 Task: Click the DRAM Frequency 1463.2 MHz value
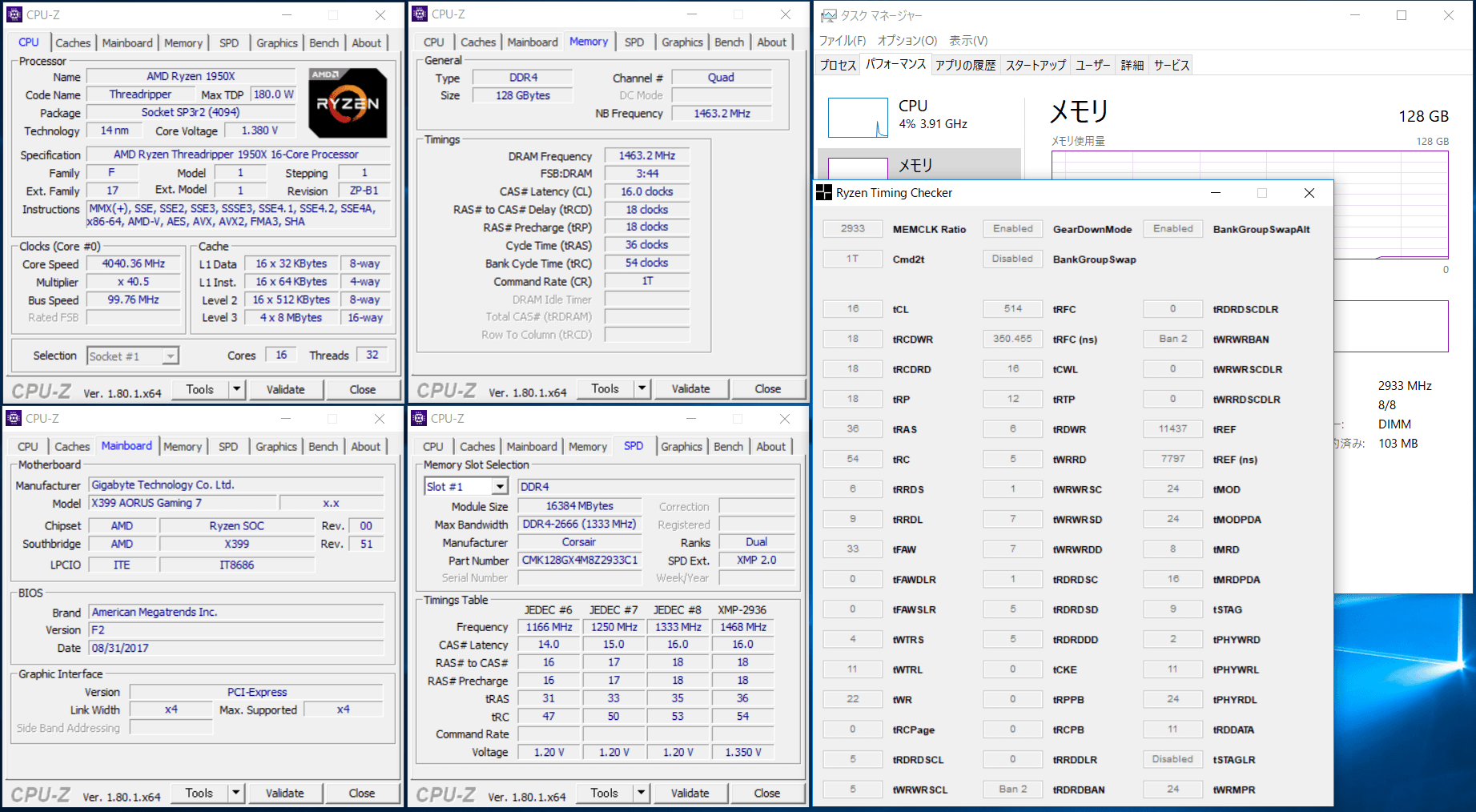pyautogui.click(x=647, y=155)
